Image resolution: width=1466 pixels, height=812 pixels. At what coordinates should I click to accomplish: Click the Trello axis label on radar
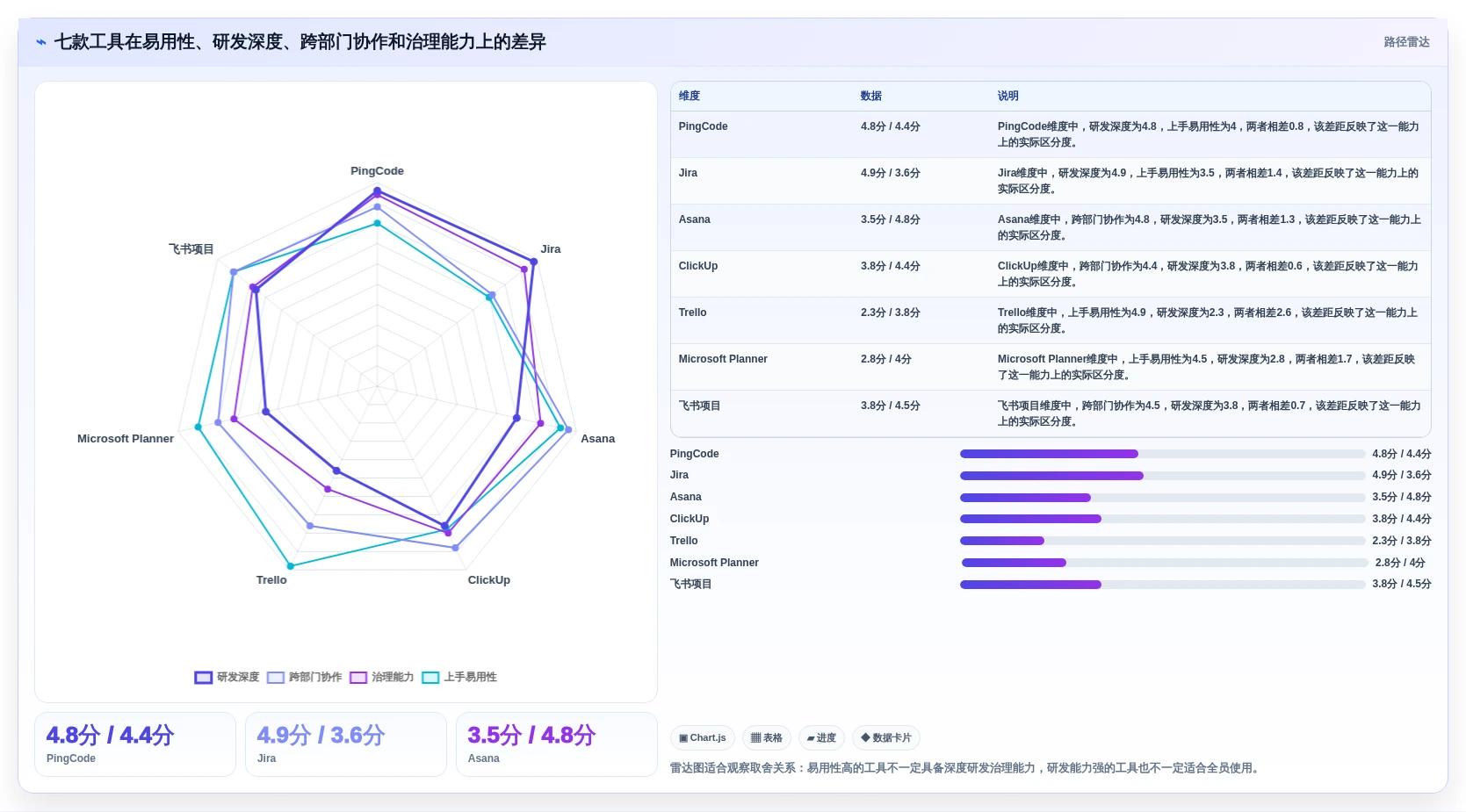(x=271, y=580)
